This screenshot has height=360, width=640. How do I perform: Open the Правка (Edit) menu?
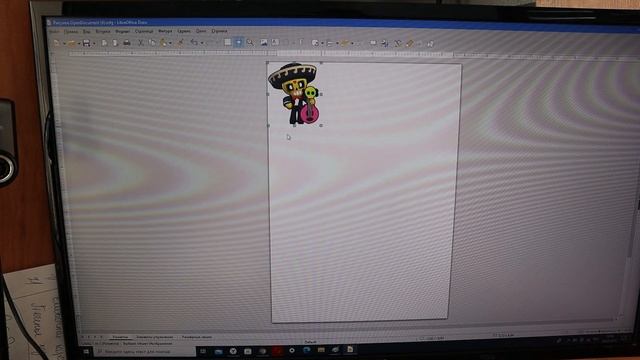point(71,31)
